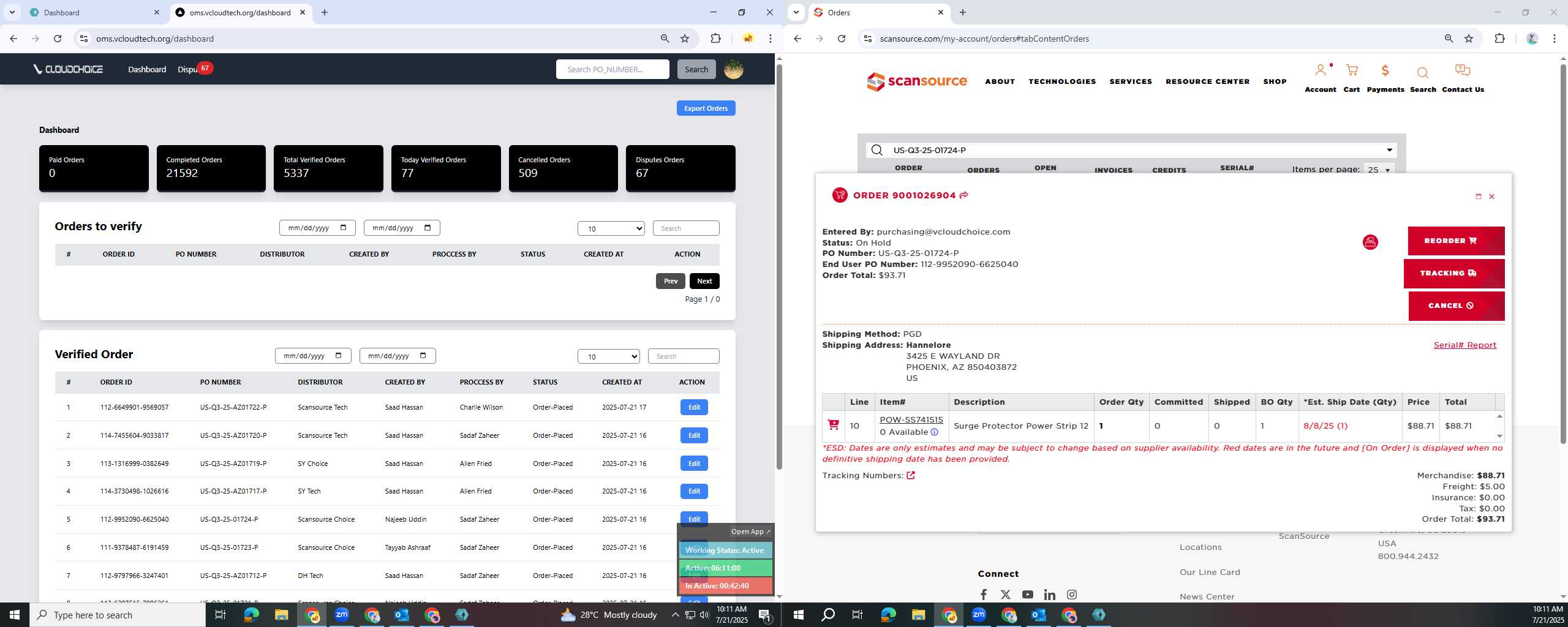Click the Open App widget button

pos(750,531)
